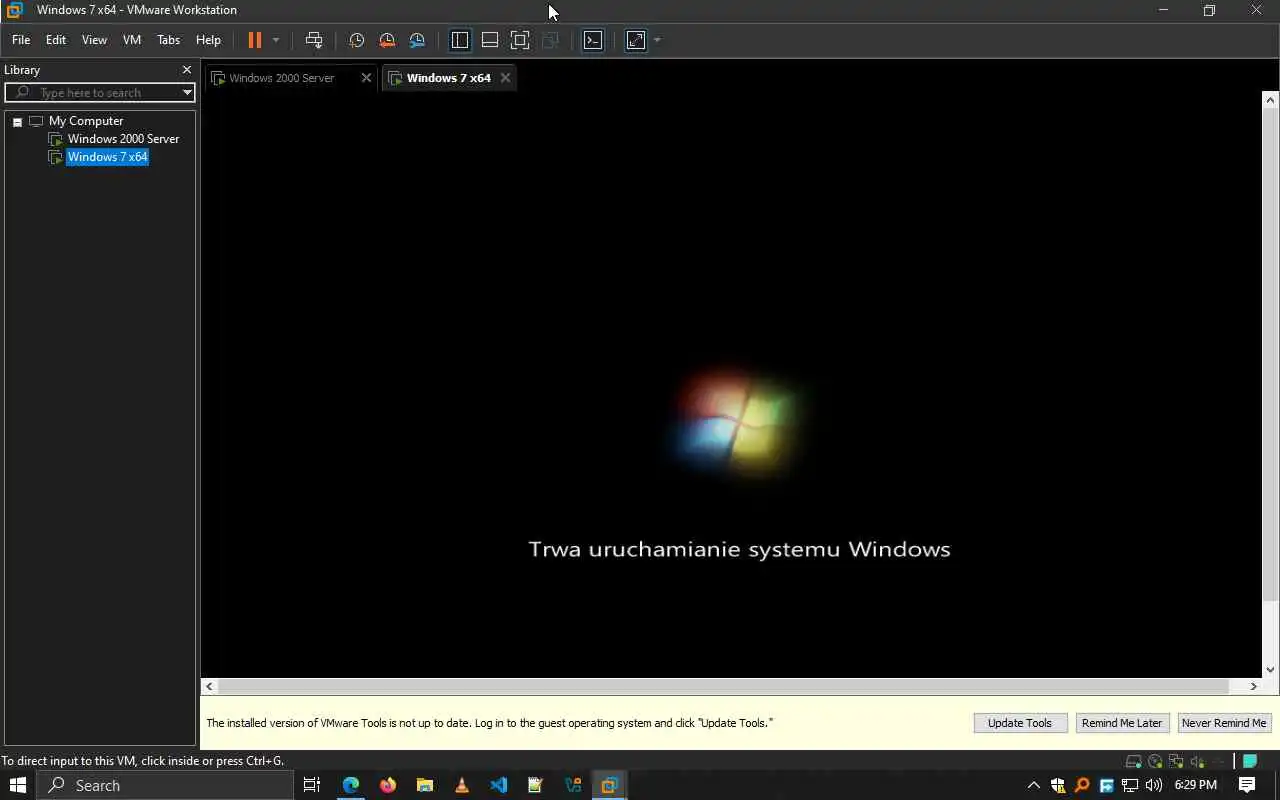Open the Snapshot Manager icon
Screen dimensions: 1280x800
coord(417,40)
